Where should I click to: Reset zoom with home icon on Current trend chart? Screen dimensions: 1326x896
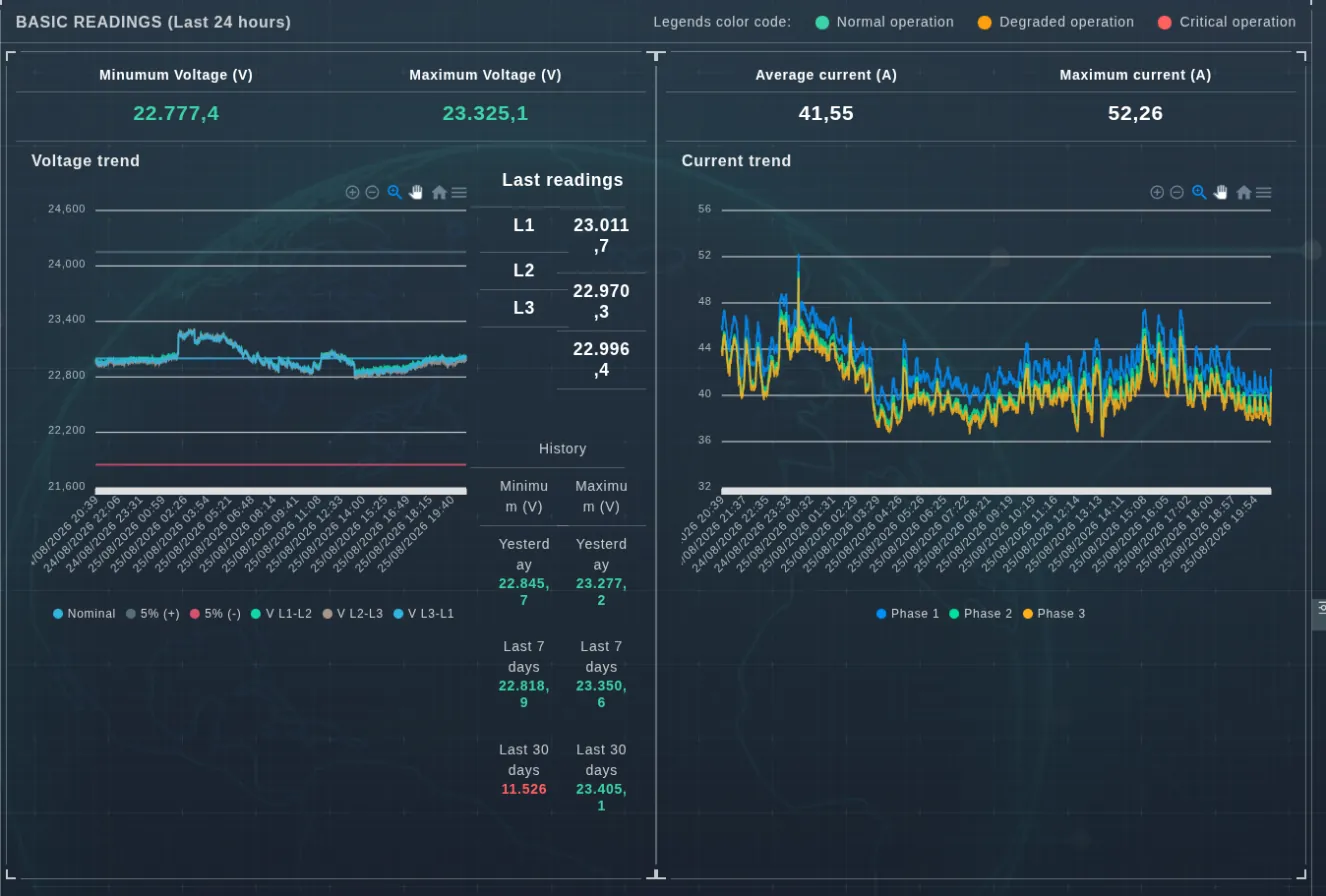[1244, 192]
